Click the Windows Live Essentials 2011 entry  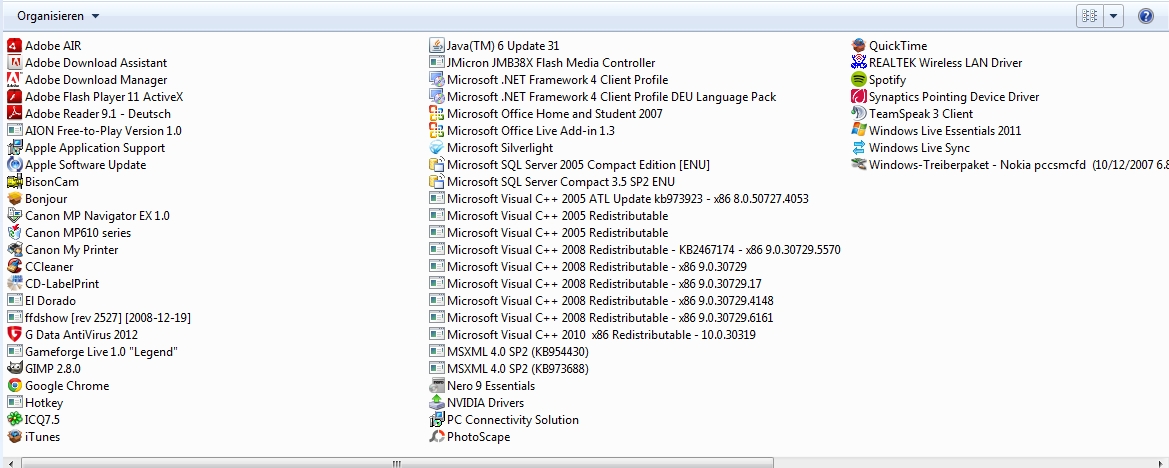(944, 131)
